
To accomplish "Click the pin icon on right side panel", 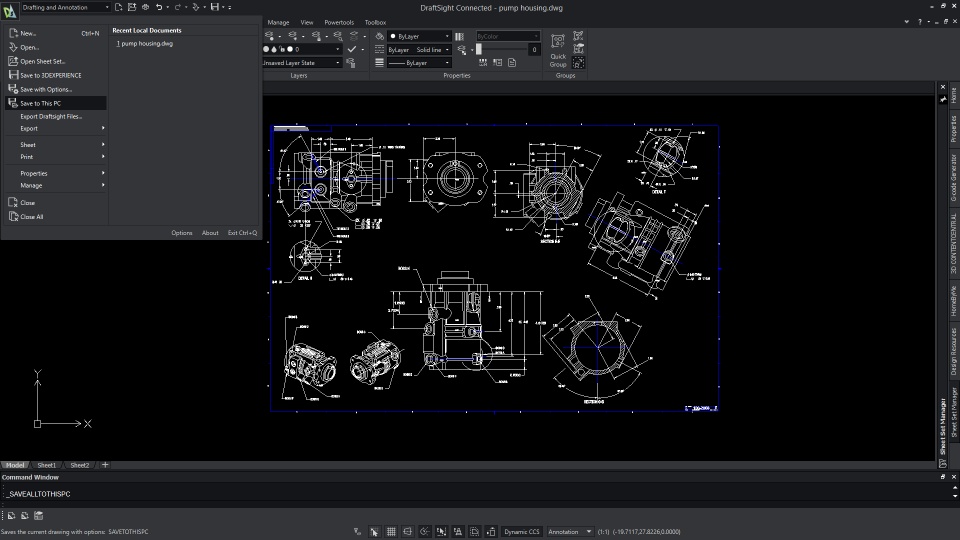I will 943,98.
